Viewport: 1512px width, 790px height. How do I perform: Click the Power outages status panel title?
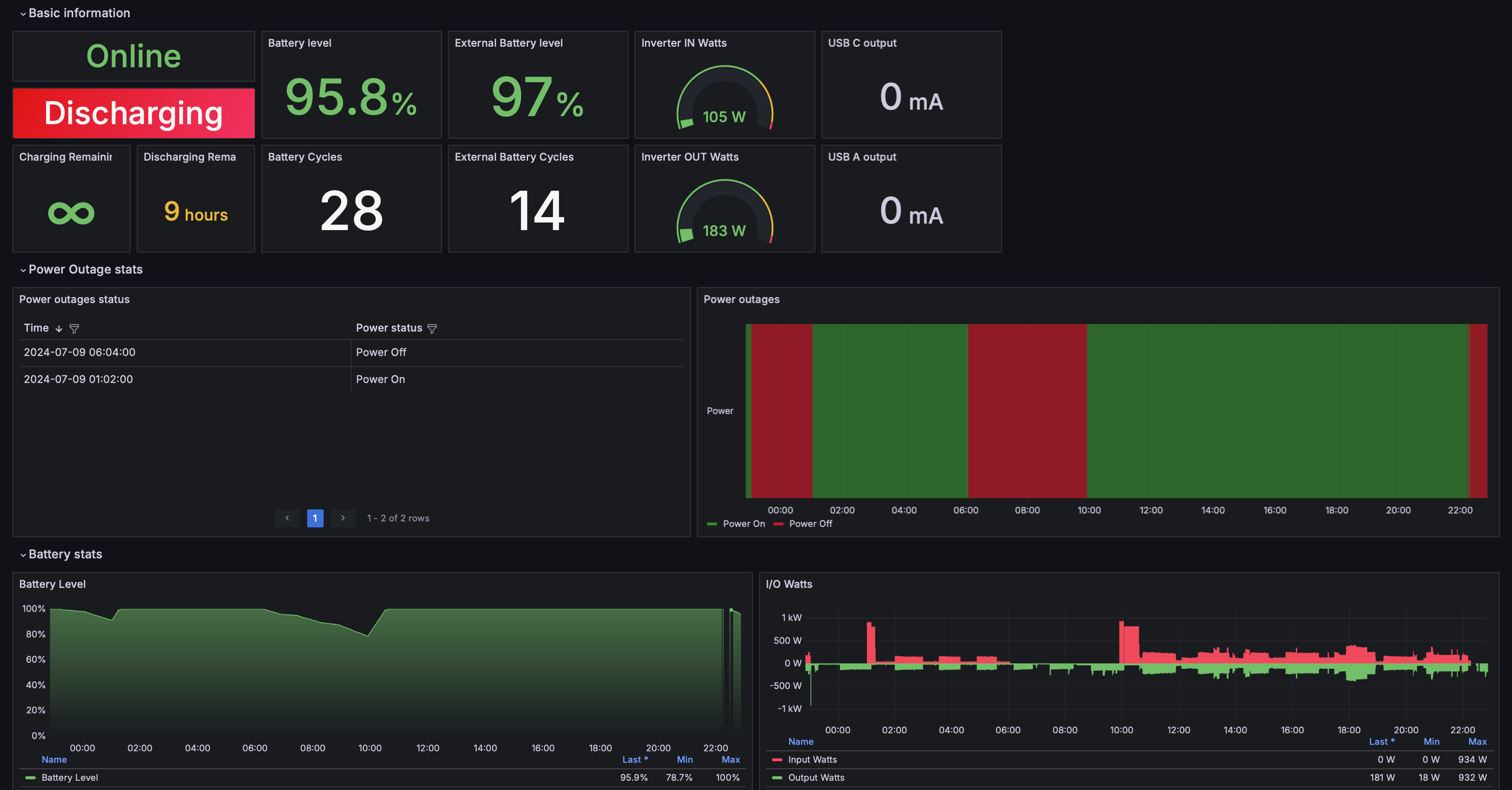pos(74,299)
